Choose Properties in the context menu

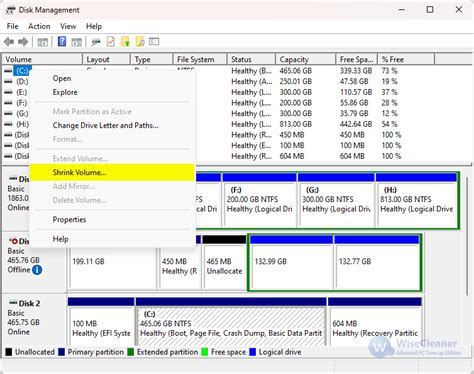pyautogui.click(x=112, y=219)
